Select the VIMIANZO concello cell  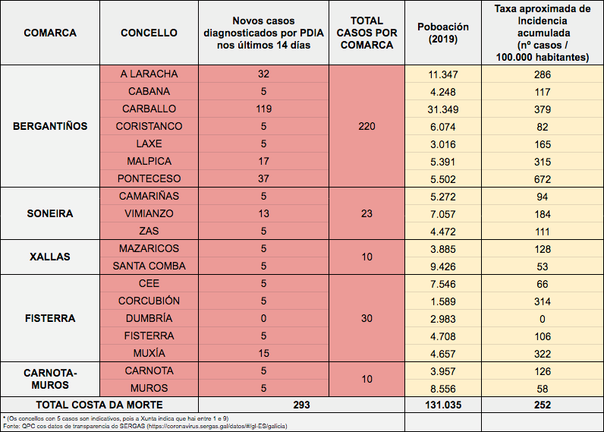tap(149, 213)
